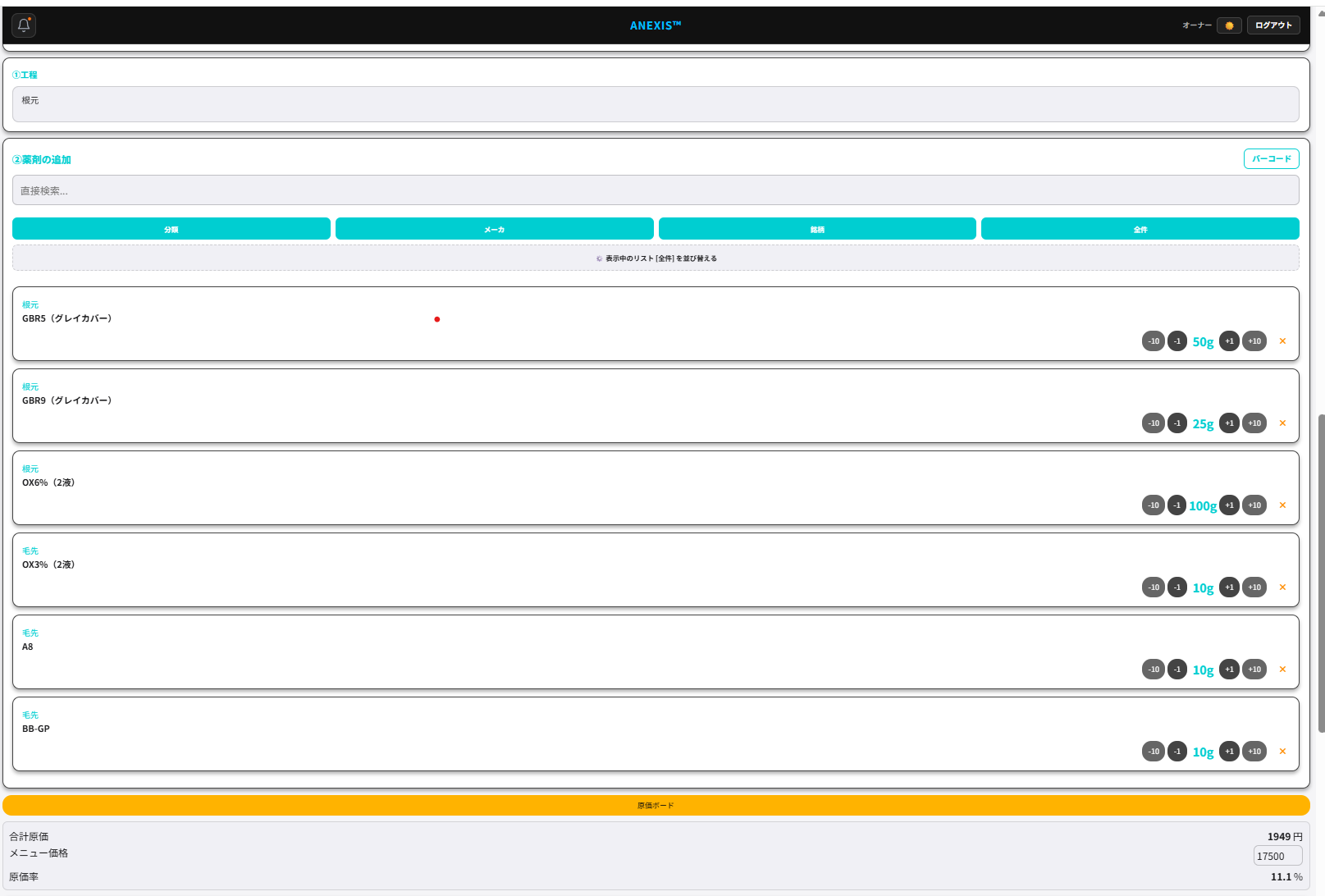Click the BB-GP item name
The image size is (1325, 896).
36,729
